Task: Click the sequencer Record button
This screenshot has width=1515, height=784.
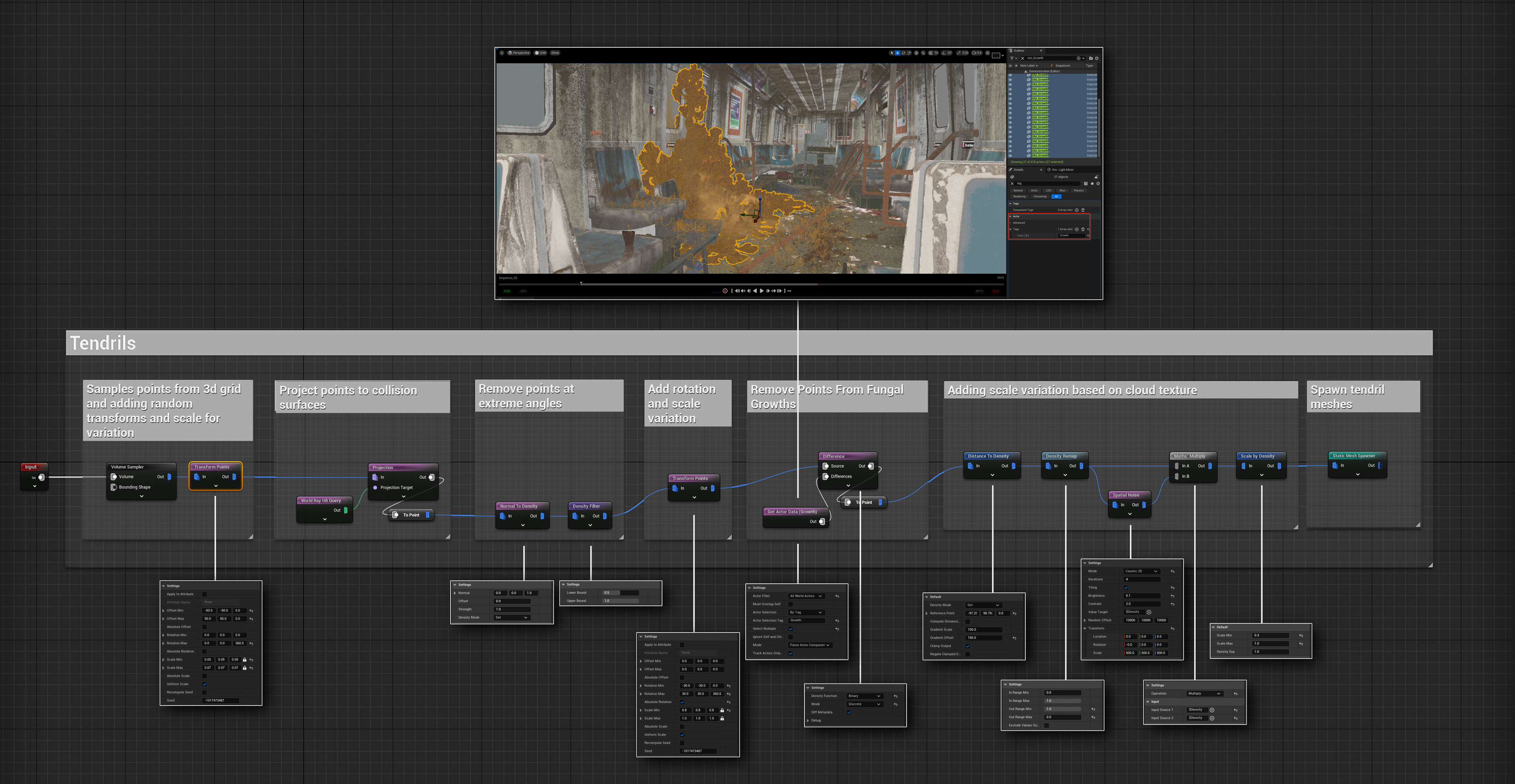Action: 725,291
